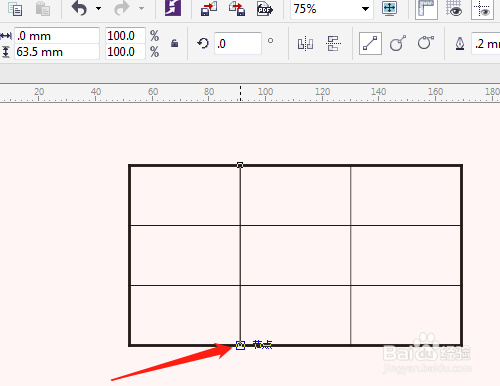Screen dimensions: 500x386
Task: Open the 75% zoom level dropdown
Action: point(365,9)
